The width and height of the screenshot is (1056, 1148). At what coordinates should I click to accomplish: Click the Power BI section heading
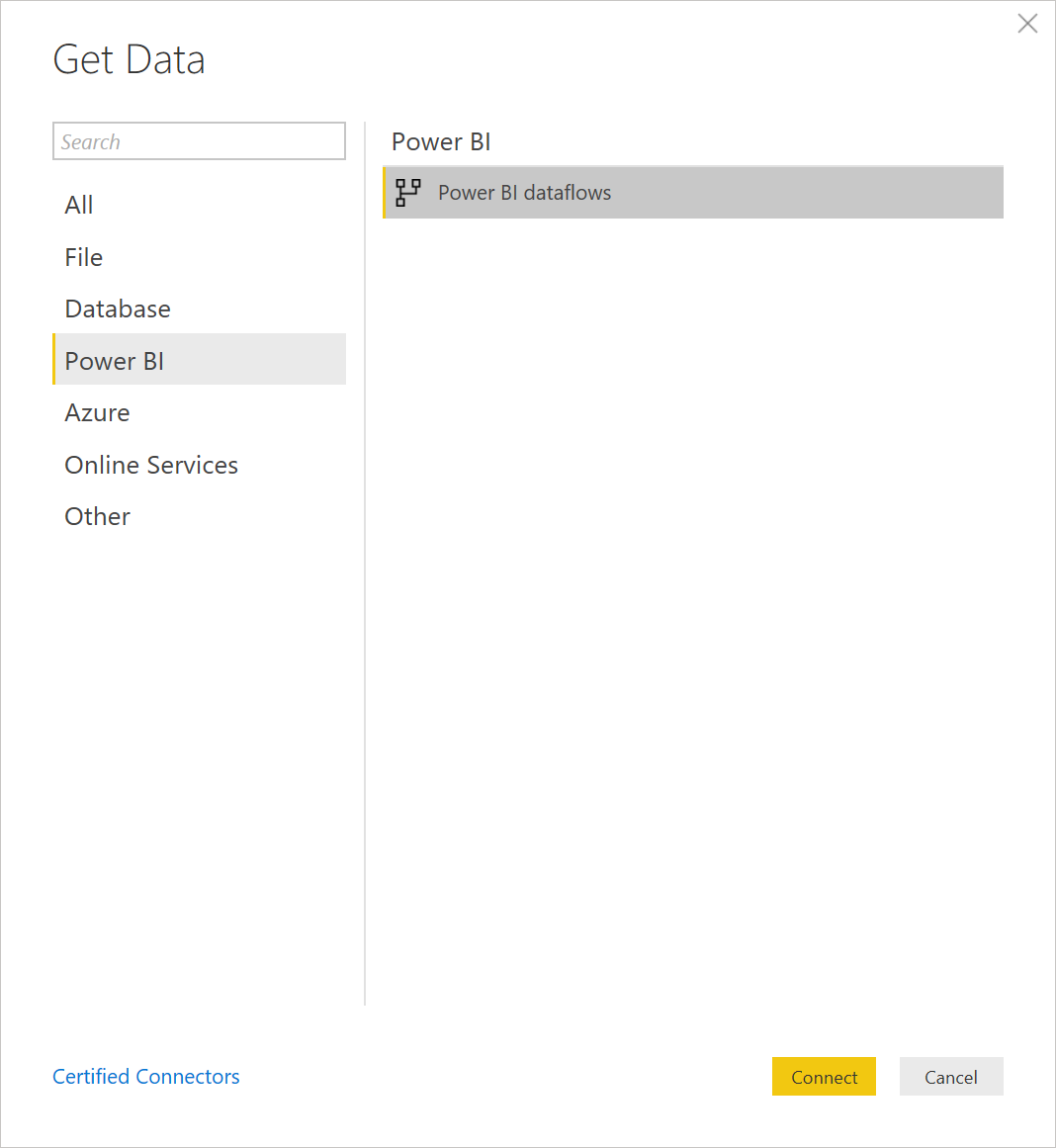point(441,141)
